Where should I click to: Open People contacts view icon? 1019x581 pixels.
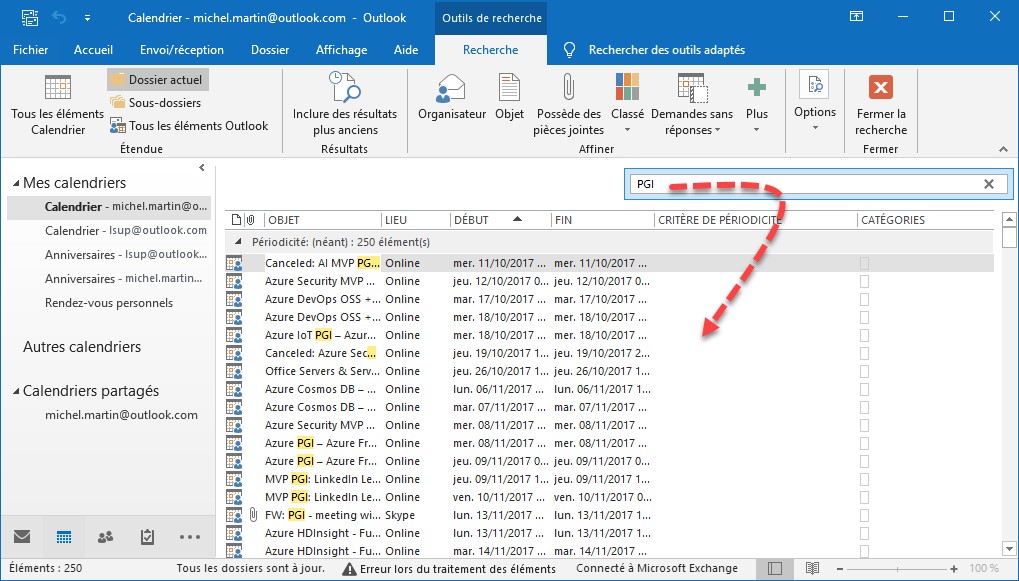click(105, 537)
